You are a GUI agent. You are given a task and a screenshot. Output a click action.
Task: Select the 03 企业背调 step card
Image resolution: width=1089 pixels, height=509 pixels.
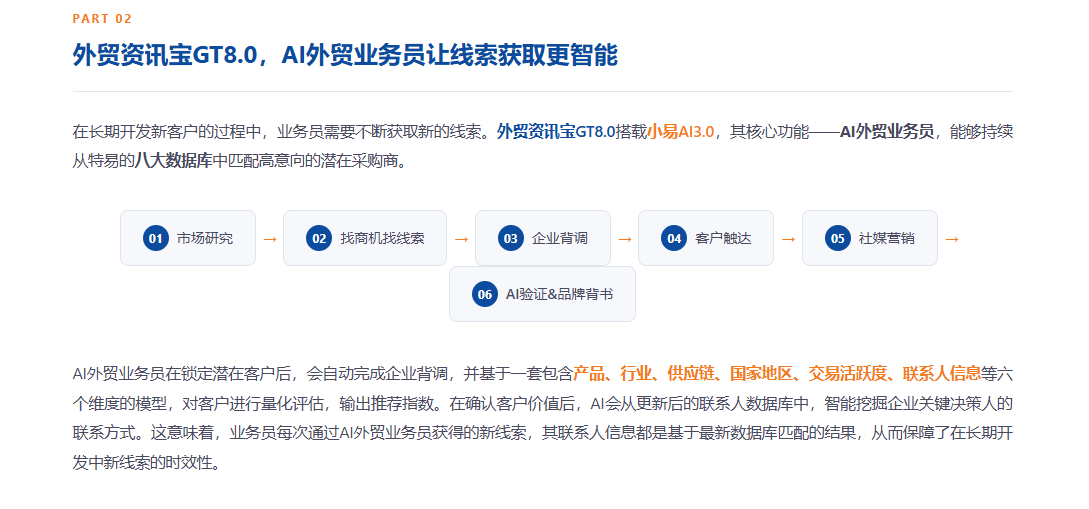point(542,238)
